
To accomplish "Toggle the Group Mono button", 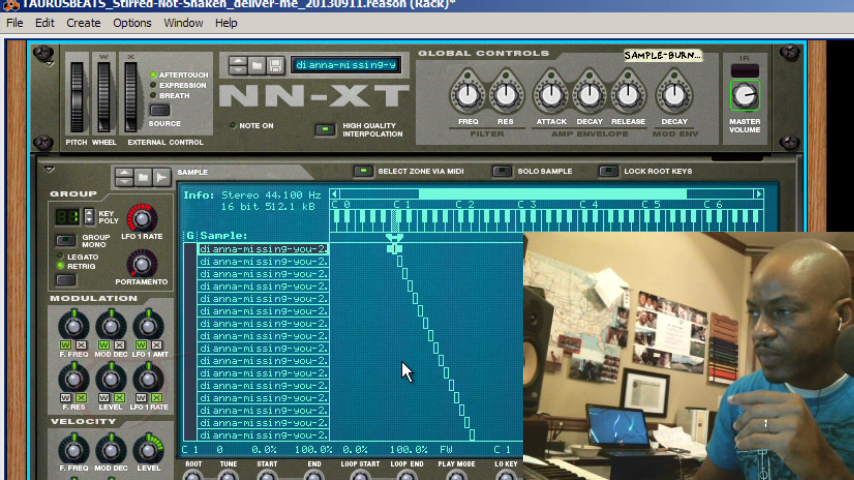I will 66,240.
